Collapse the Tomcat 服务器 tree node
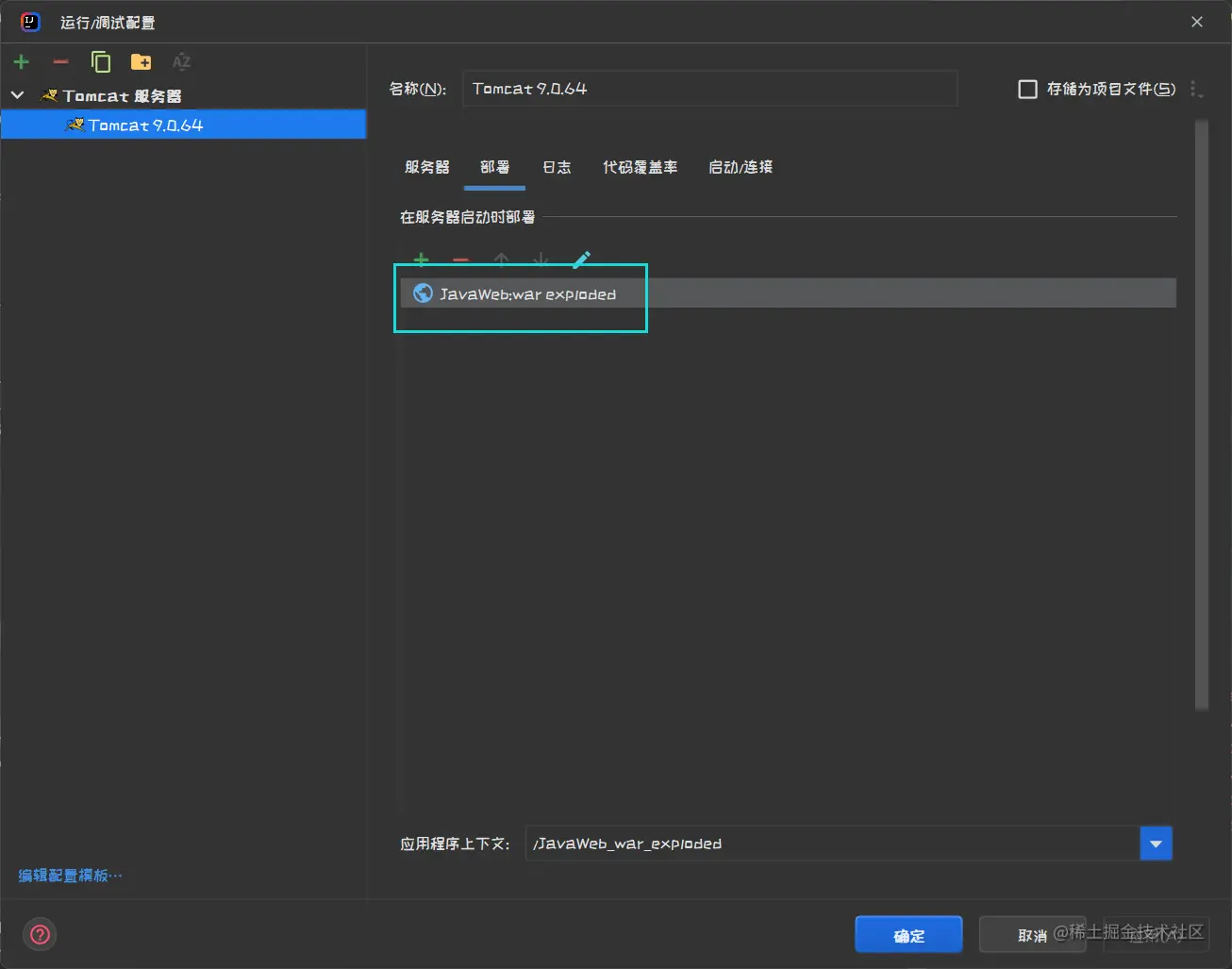Image resolution: width=1232 pixels, height=969 pixels. click(x=17, y=95)
